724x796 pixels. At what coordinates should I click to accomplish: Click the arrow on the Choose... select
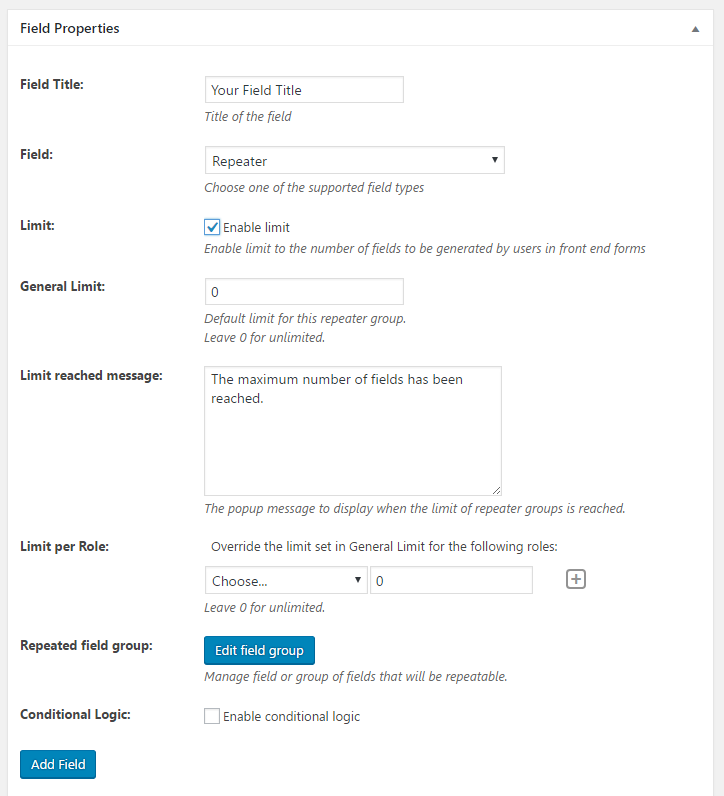tap(358, 580)
